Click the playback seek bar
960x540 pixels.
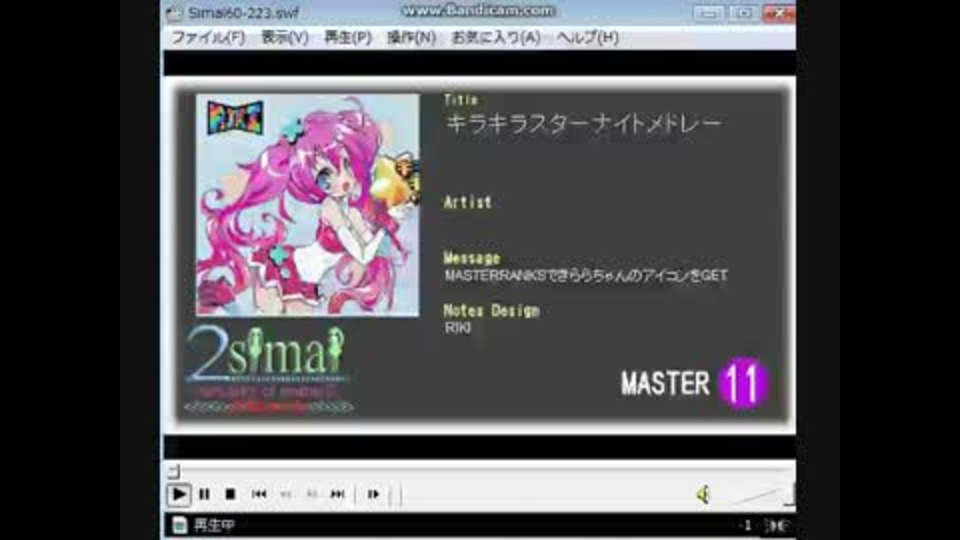(x=481, y=471)
